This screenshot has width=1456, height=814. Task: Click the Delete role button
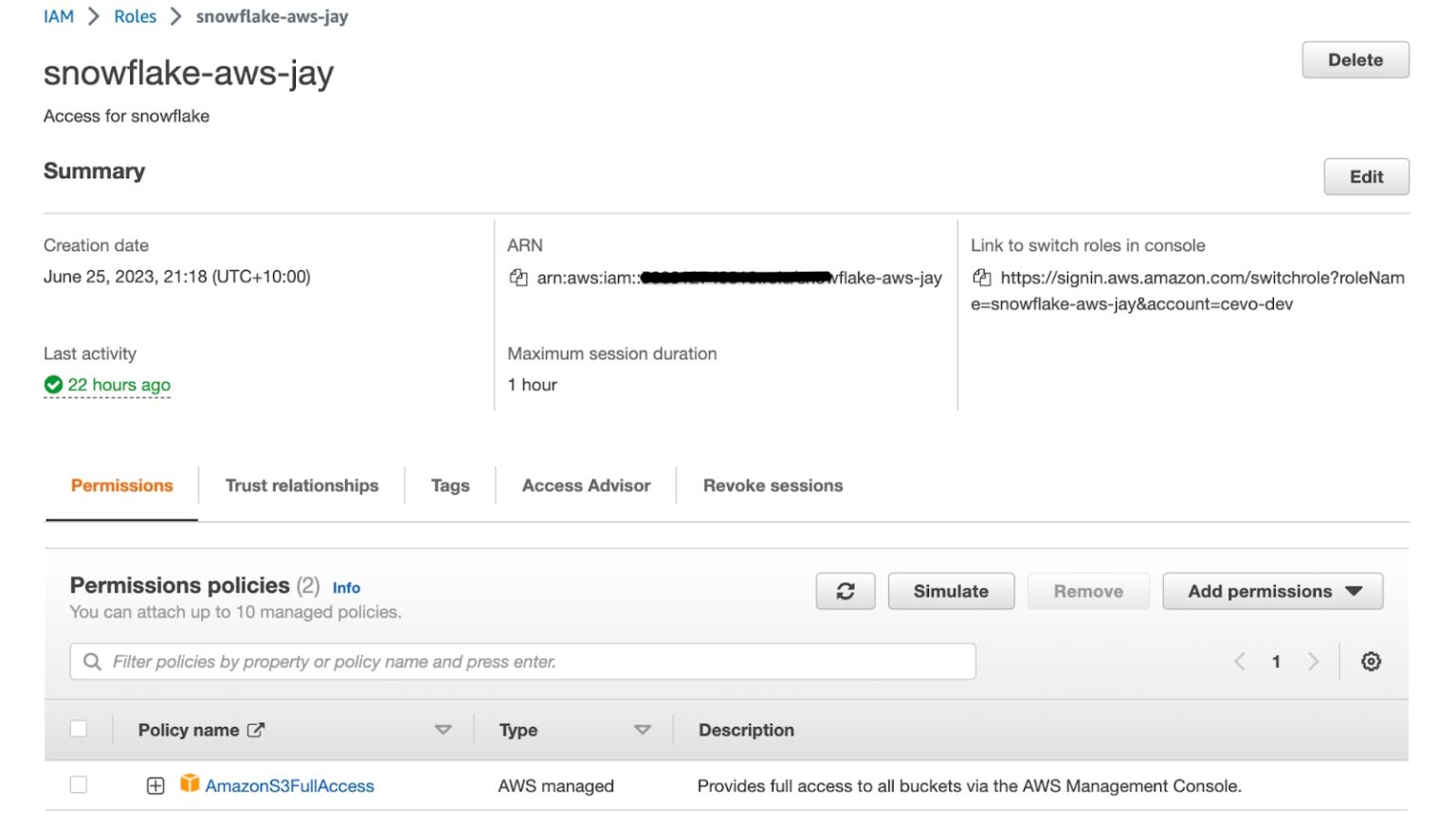[1355, 59]
